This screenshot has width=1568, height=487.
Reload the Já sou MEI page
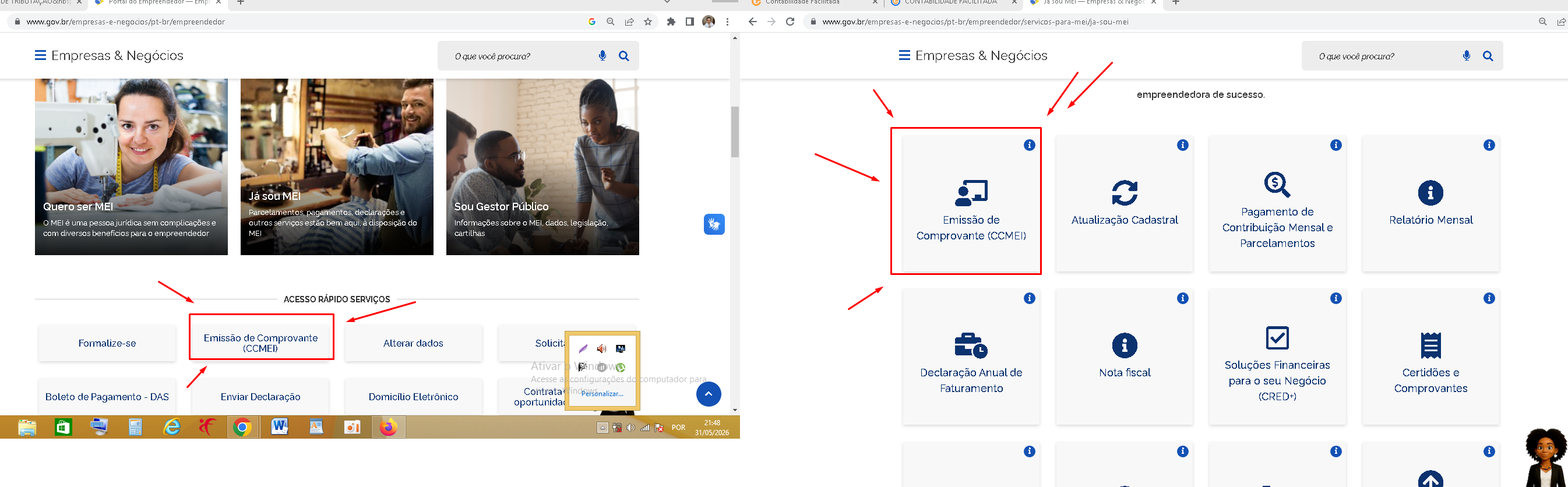tap(790, 22)
